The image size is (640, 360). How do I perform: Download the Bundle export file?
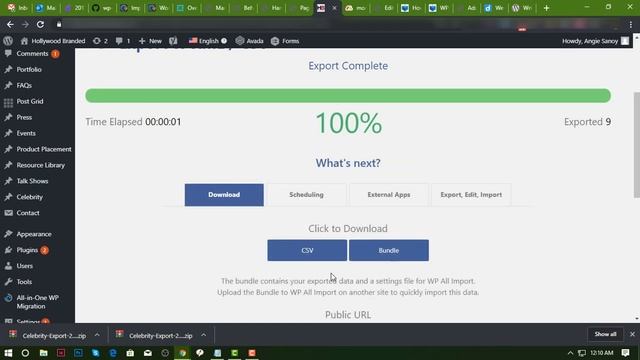[389, 250]
